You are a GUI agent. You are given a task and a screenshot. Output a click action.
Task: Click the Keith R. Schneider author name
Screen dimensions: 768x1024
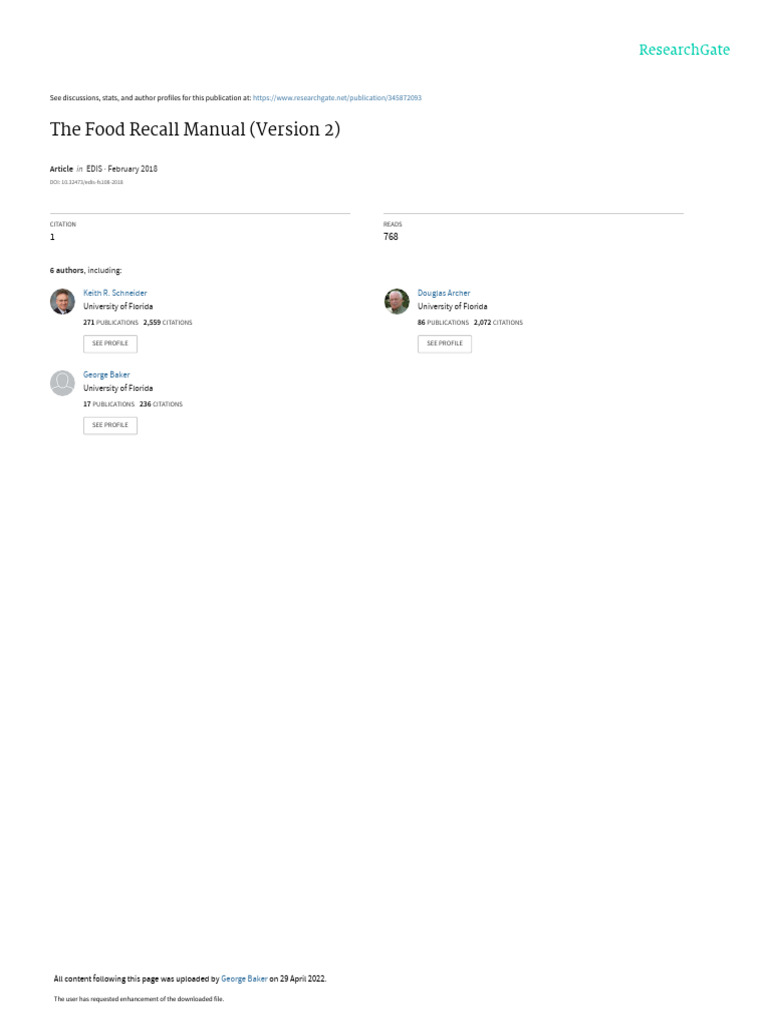[x=115, y=293]
